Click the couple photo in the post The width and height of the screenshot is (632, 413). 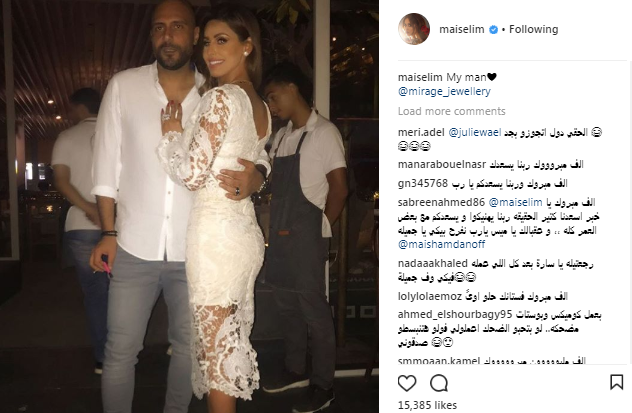tap(189, 206)
